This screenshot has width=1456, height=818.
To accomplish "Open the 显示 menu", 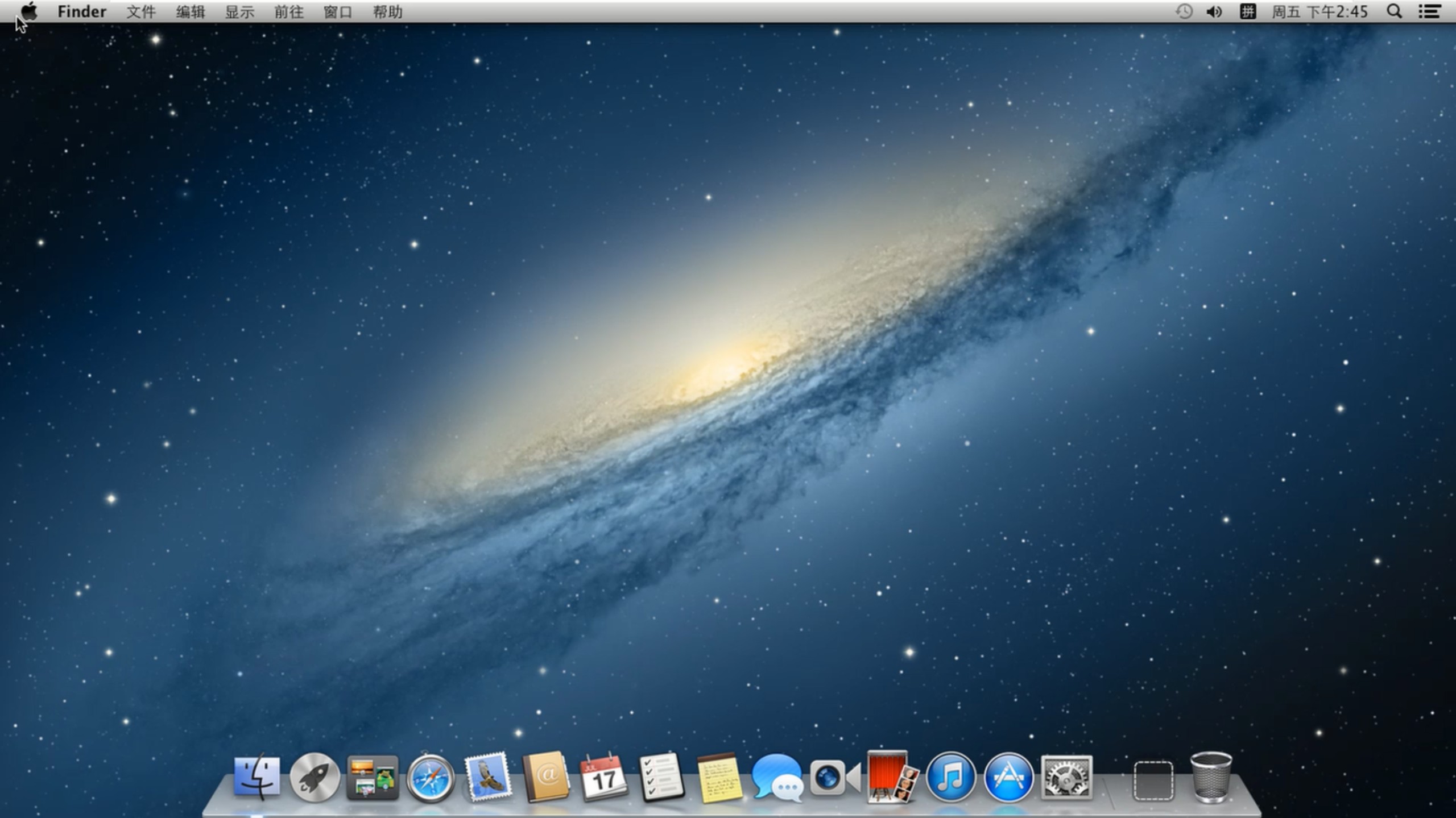I will click(x=239, y=11).
